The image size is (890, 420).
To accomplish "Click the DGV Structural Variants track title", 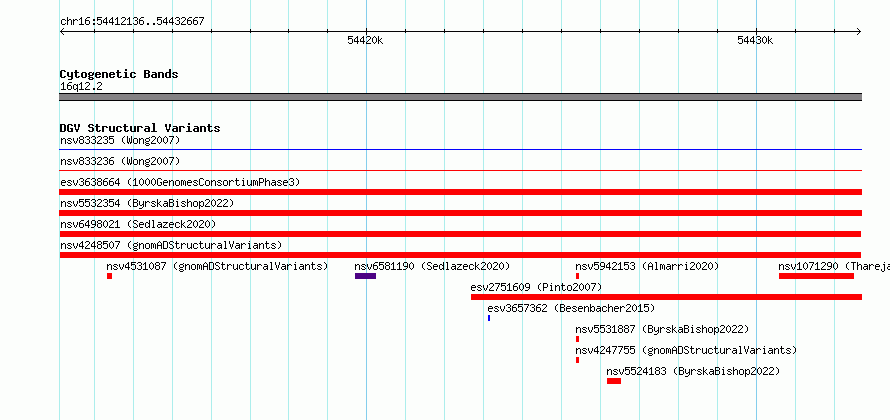I will point(140,128).
